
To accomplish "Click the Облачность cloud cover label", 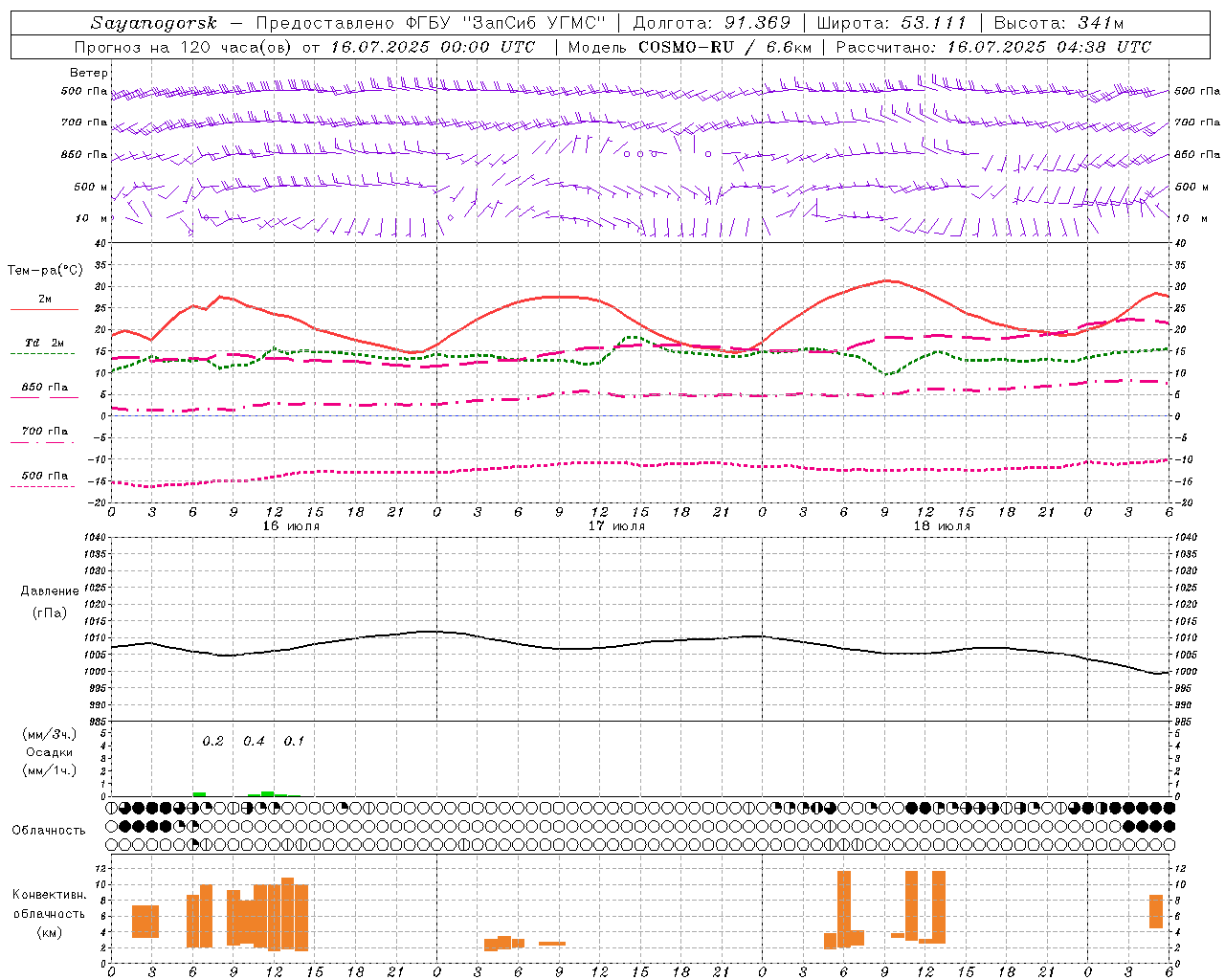I will click(49, 831).
